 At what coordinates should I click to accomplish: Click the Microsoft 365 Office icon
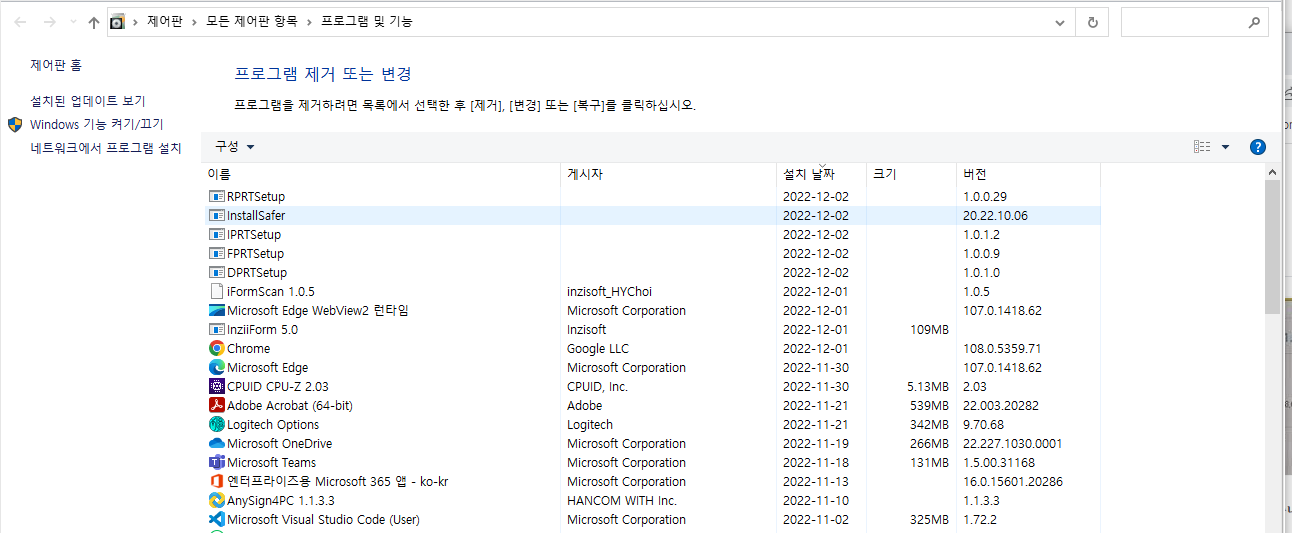(x=217, y=482)
